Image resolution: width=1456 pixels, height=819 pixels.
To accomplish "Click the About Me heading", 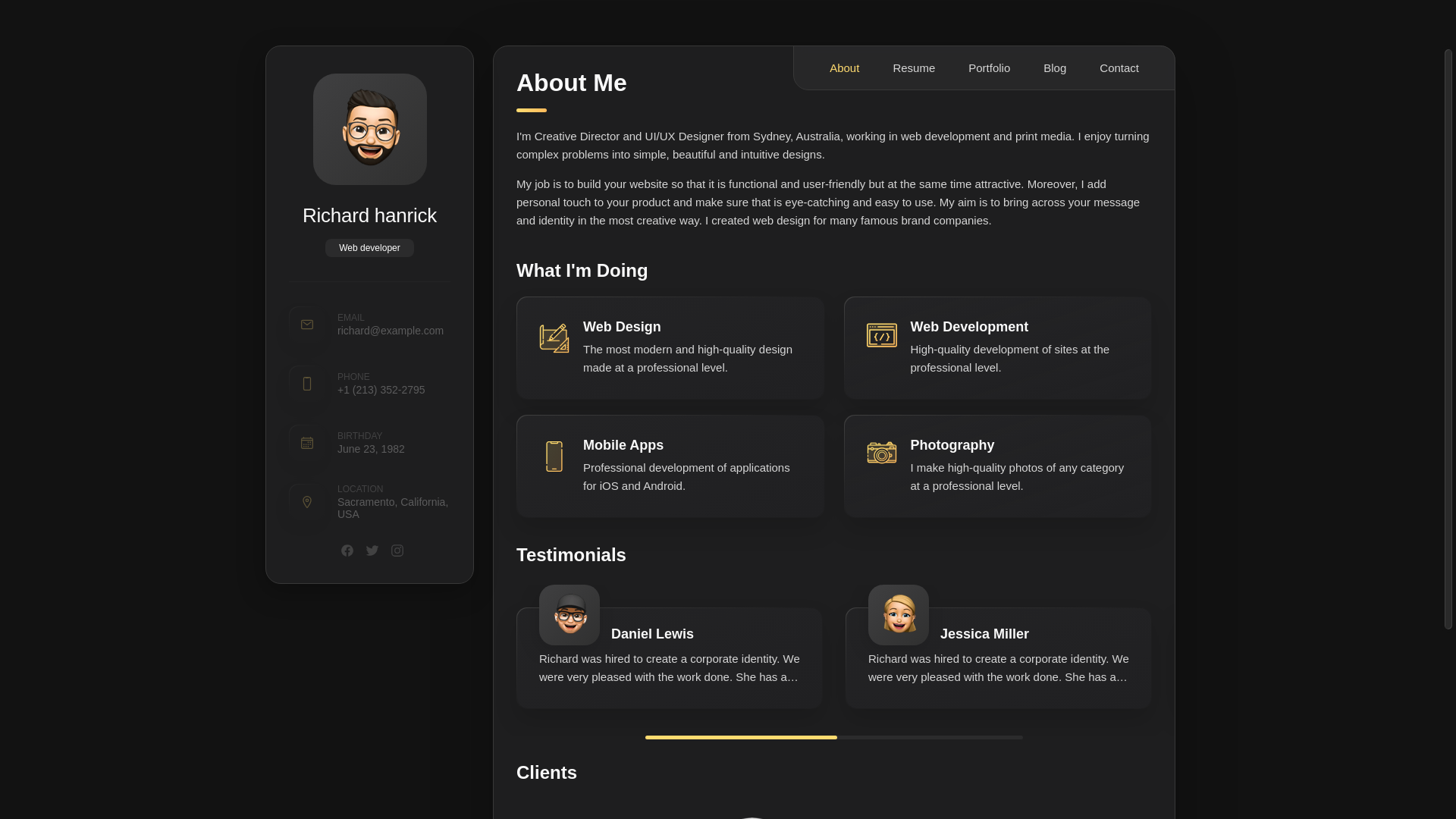I will coord(572,83).
